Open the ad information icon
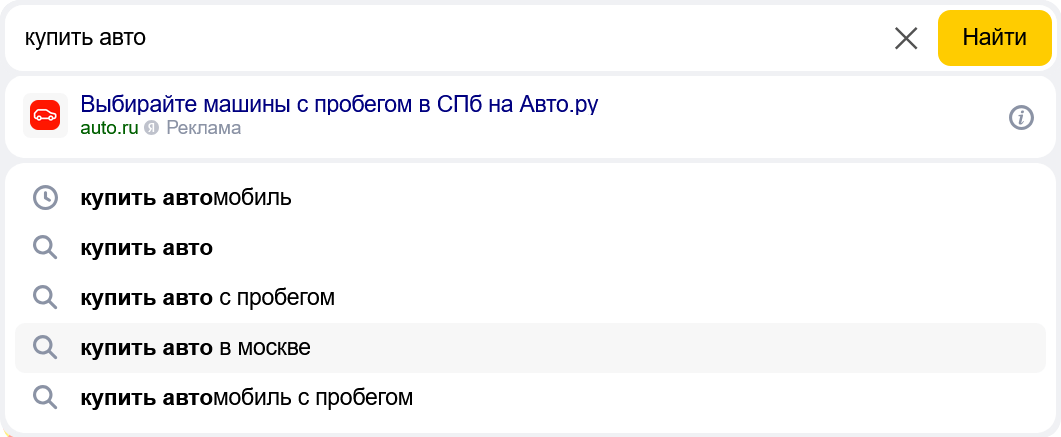Viewport: 1061px width, 437px height. [x=1020, y=117]
